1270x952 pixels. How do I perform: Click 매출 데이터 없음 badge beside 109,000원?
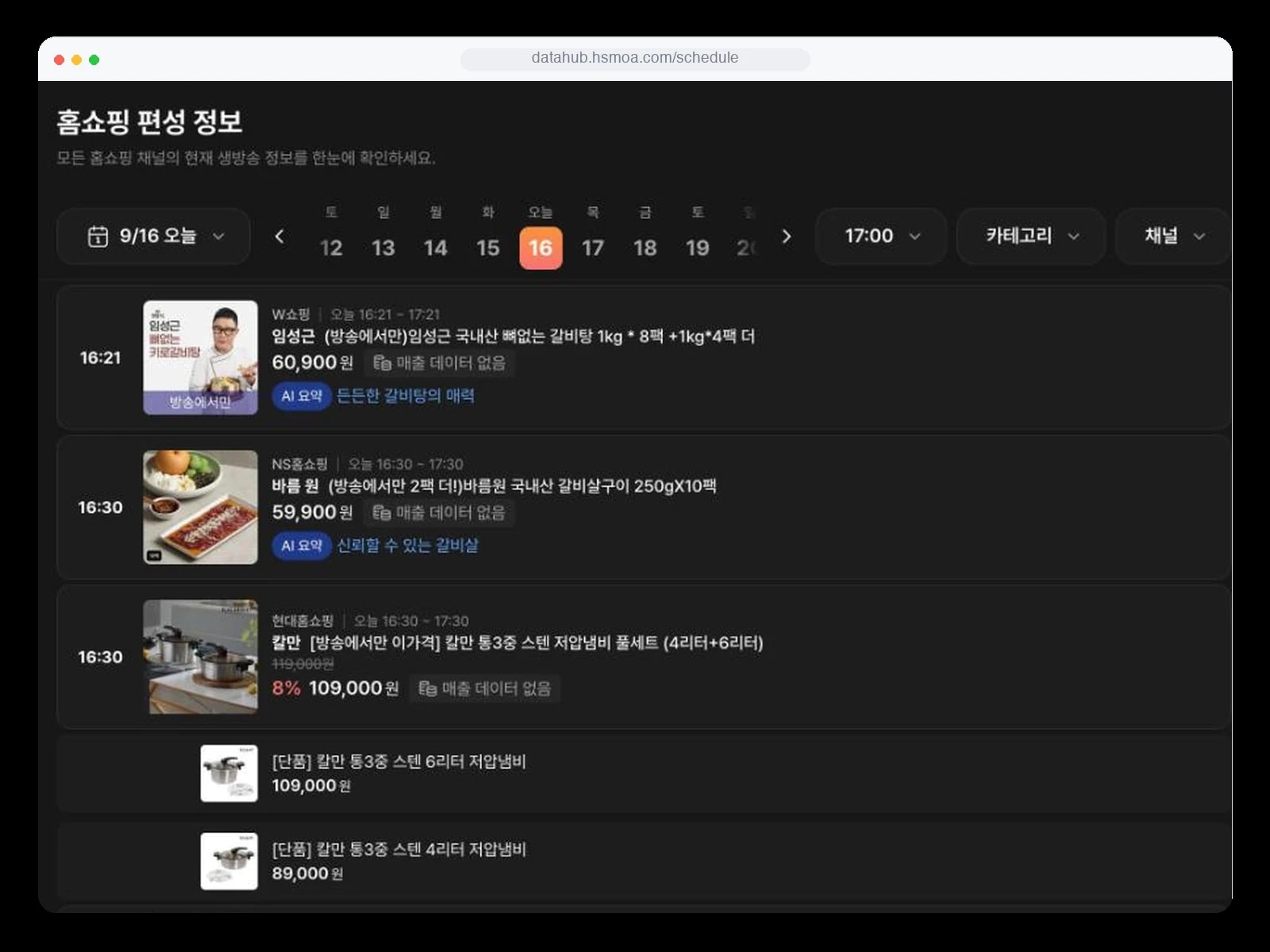click(x=485, y=689)
